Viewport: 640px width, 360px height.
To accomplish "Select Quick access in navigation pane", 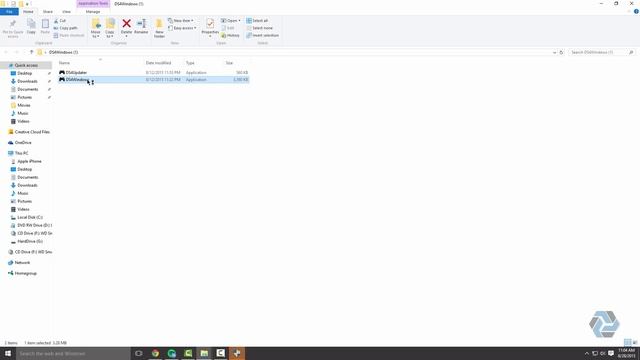I will (26, 65).
